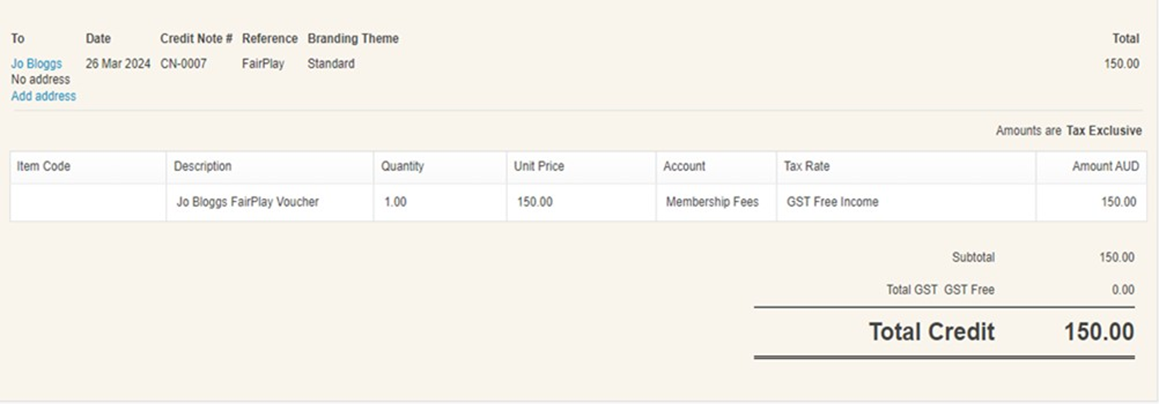1159x404 pixels.
Task: Click the FairPlay reference value
Action: (x=263, y=64)
